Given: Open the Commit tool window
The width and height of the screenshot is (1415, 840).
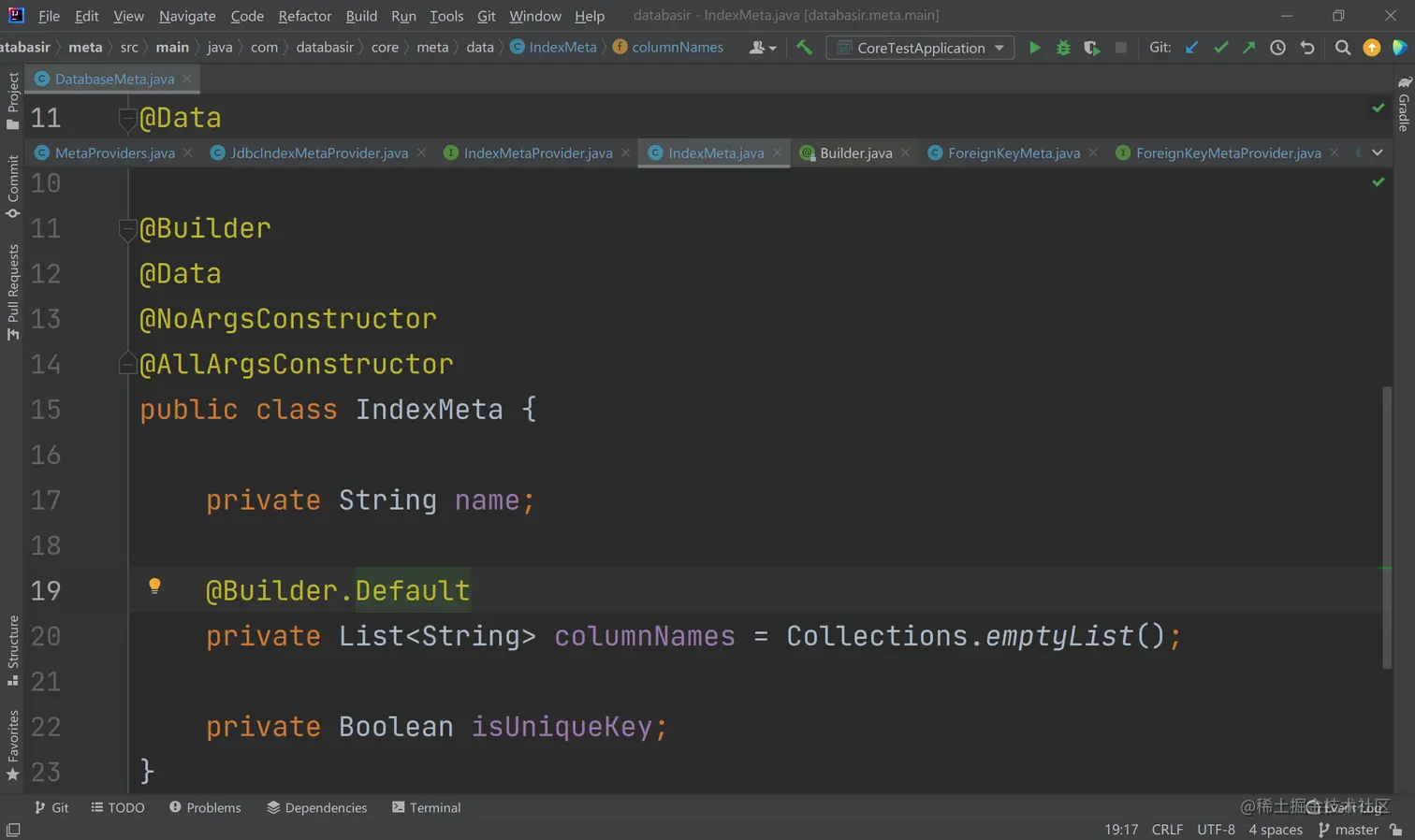Looking at the screenshot, I should pos(12,187).
